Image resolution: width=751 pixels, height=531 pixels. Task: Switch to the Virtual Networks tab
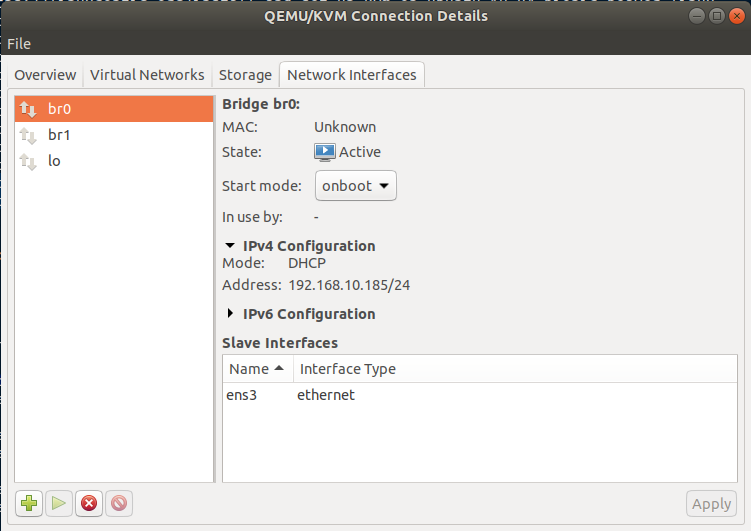pos(147,75)
